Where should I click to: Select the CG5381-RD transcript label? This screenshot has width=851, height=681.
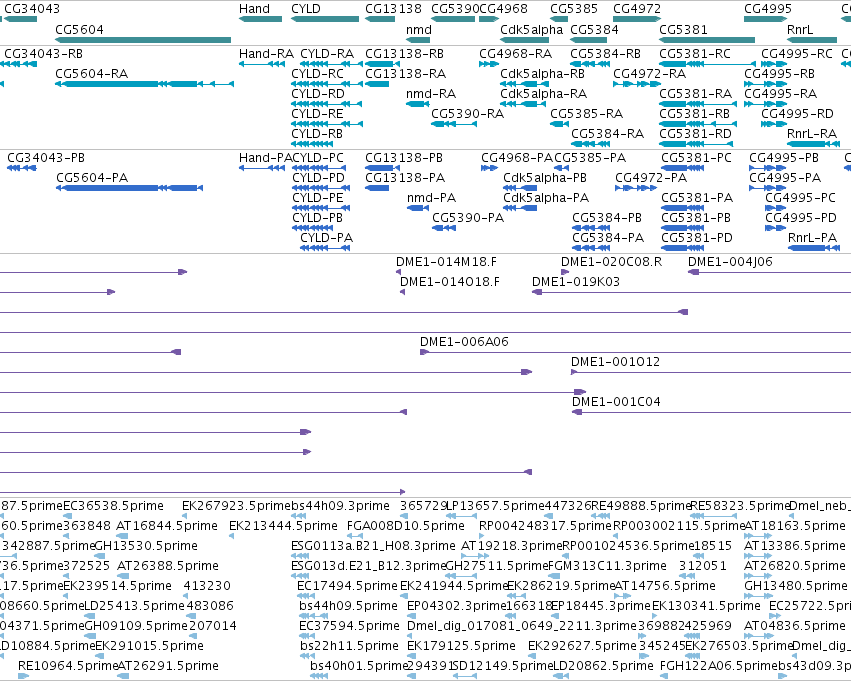(695, 133)
